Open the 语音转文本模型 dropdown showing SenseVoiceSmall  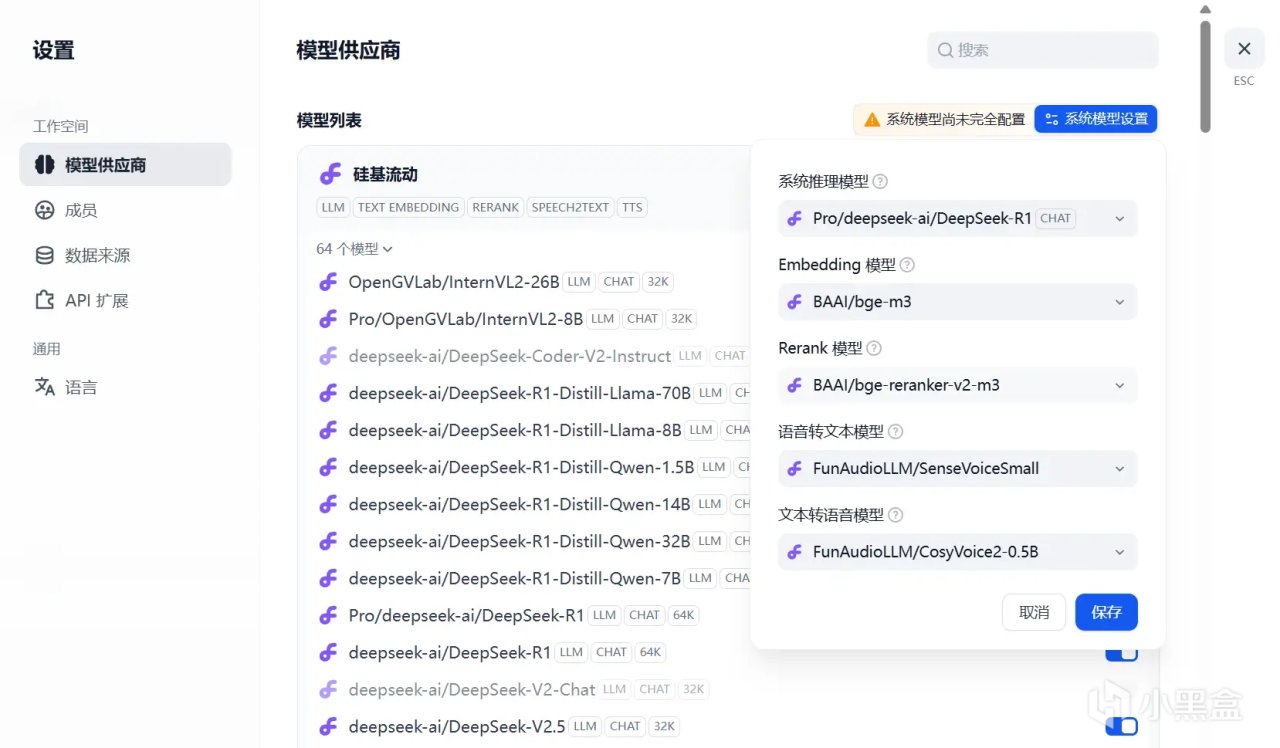(958, 468)
